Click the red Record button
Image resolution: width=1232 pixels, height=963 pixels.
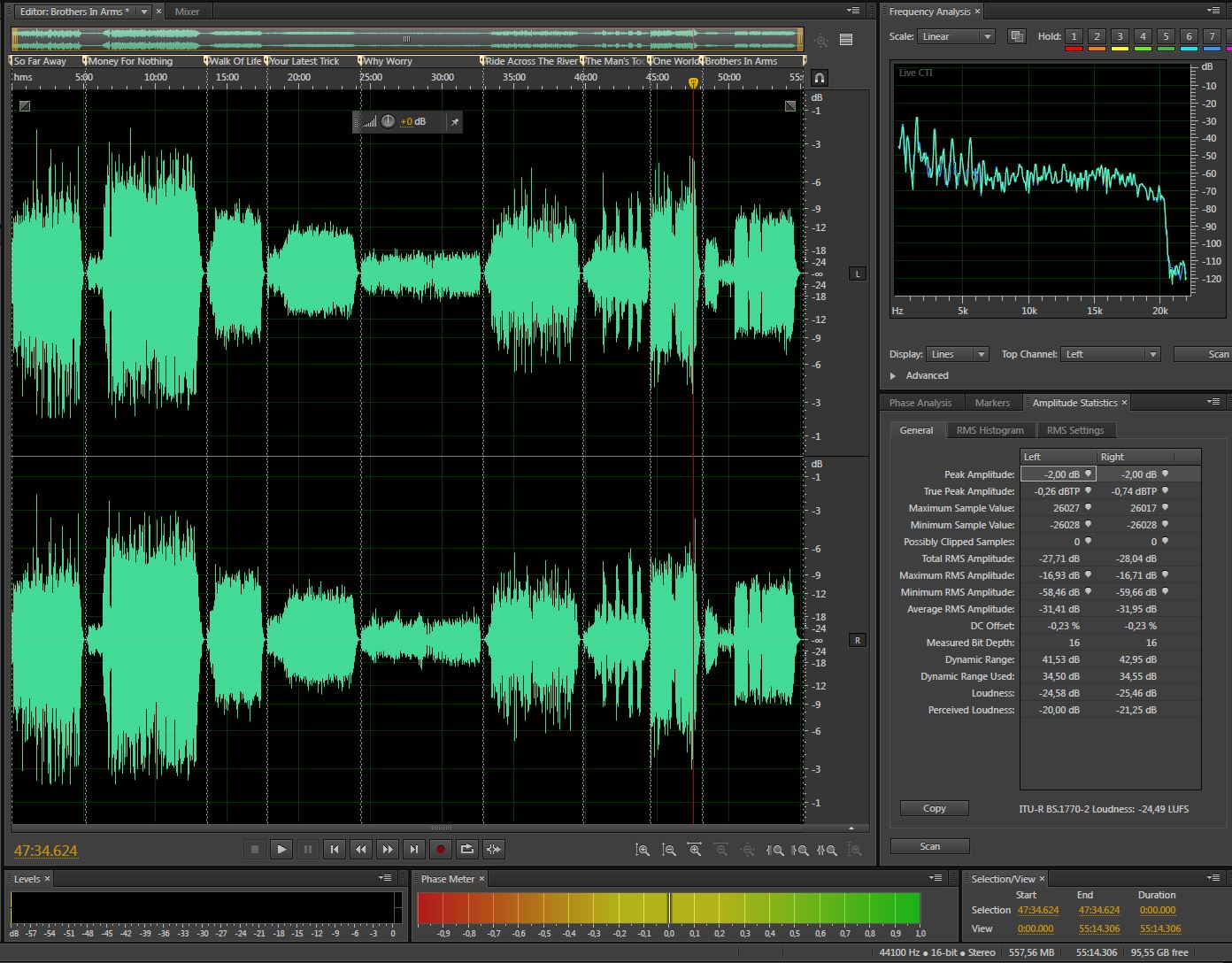pos(440,850)
